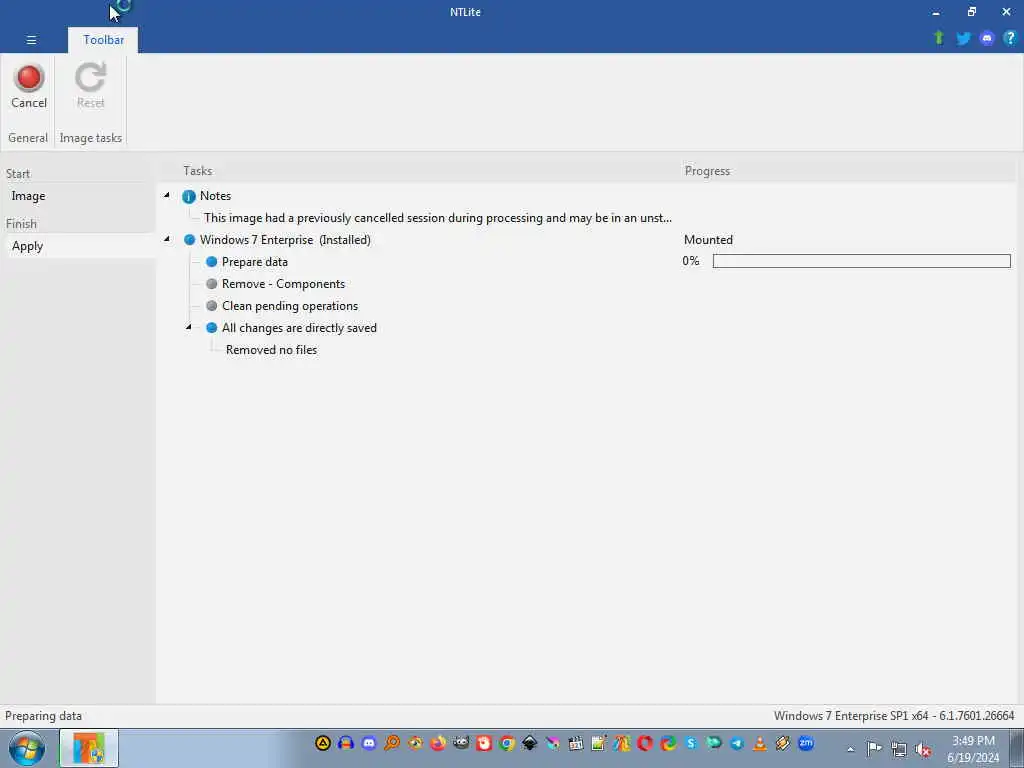Image resolution: width=1024 pixels, height=768 pixels.
Task: Click the blue dot beside Prepare data
Action: pos(212,262)
